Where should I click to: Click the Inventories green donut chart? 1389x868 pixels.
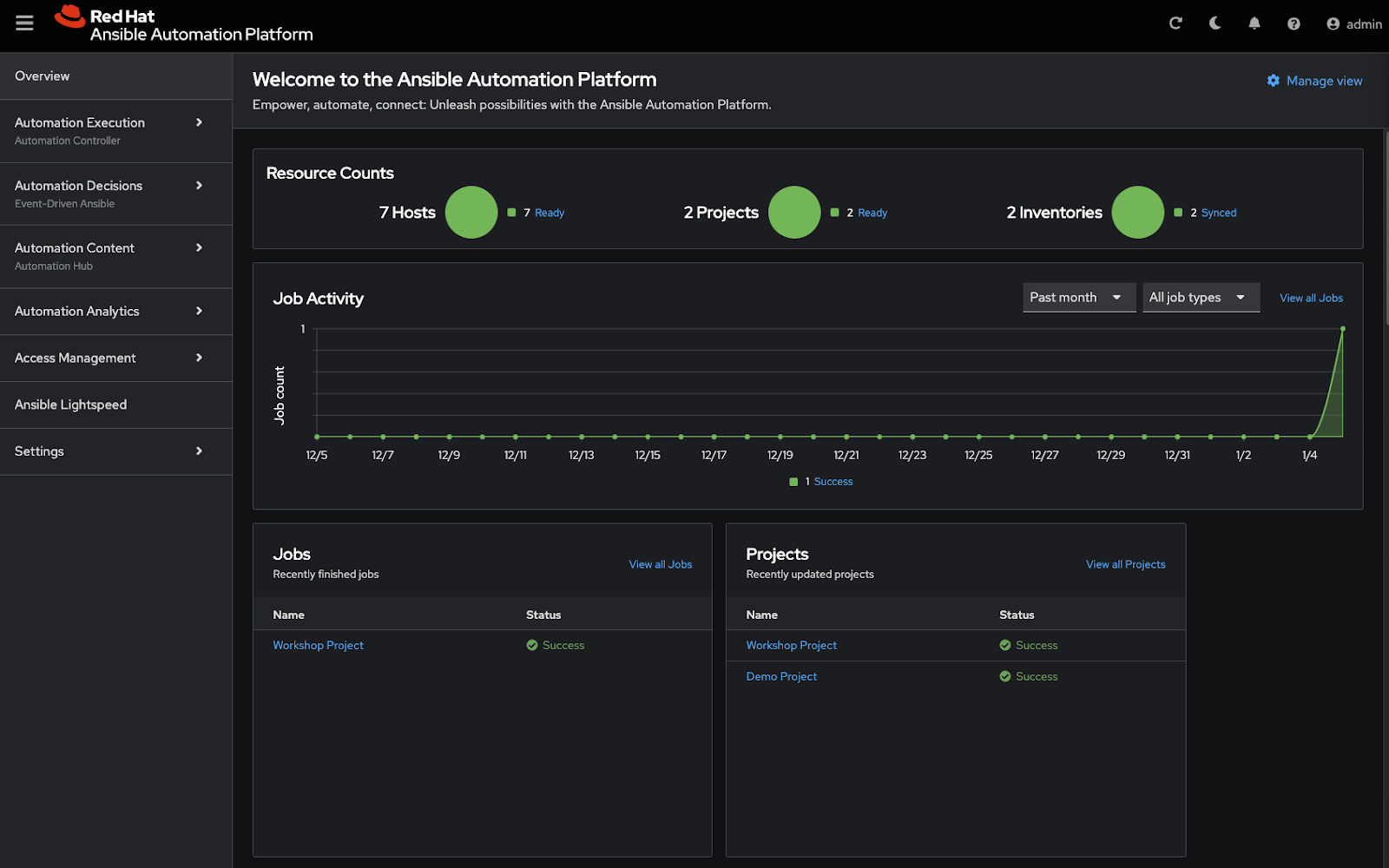(1137, 212)
